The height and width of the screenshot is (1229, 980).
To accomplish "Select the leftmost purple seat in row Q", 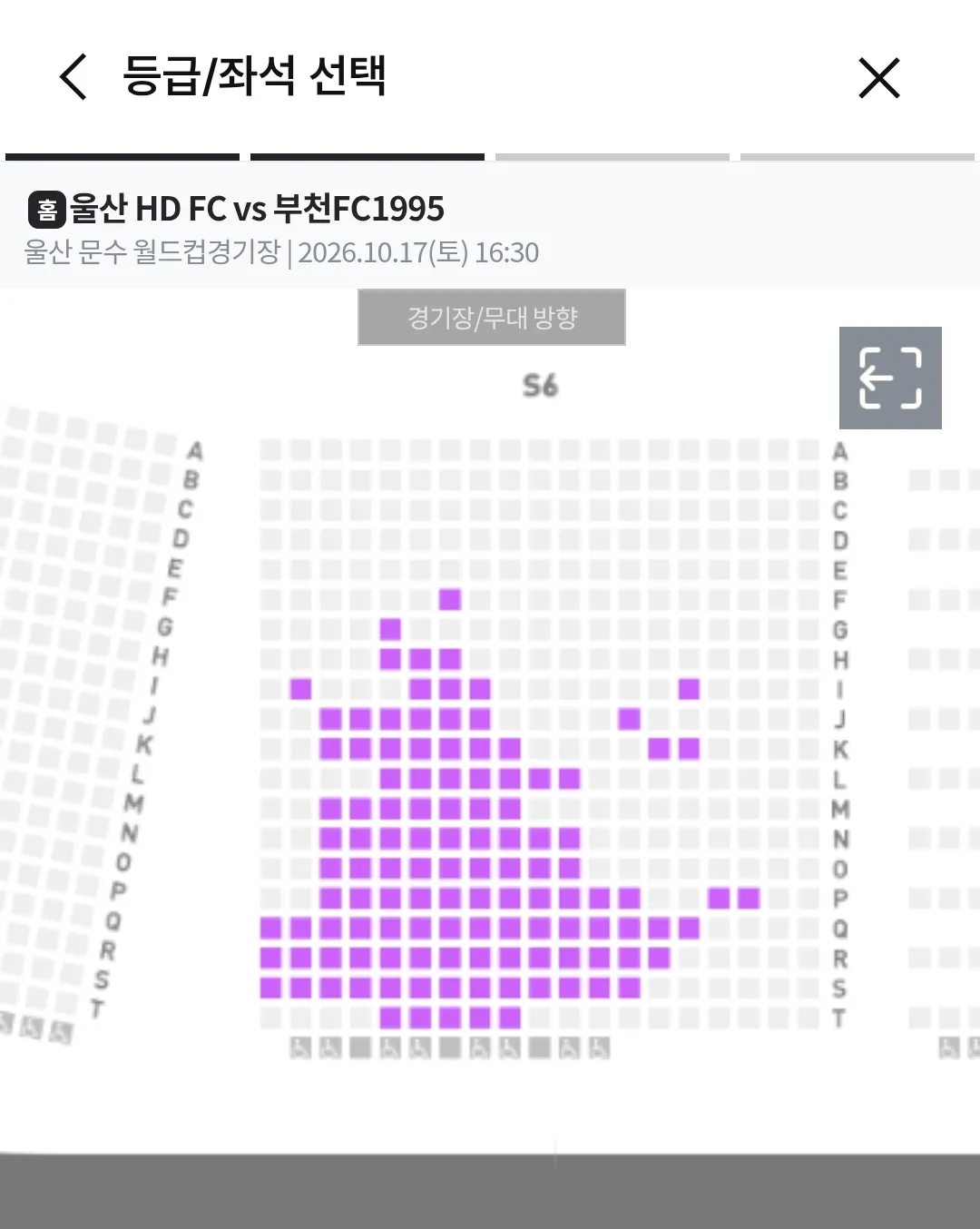I will click(x=271, y=928).
